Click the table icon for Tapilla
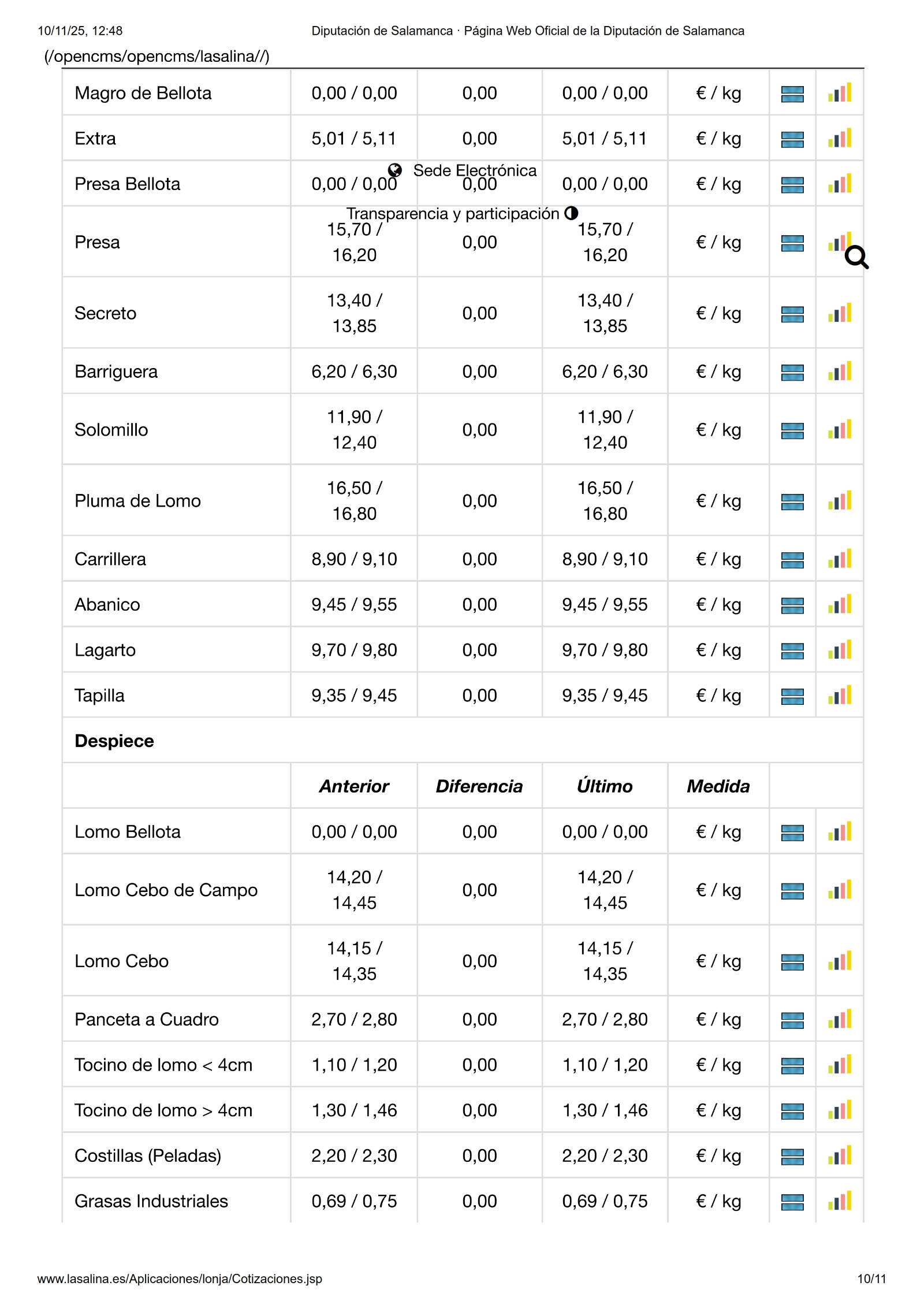Image resolution: width=924 pixels, height=1308 pixels. tap(792, 696)
